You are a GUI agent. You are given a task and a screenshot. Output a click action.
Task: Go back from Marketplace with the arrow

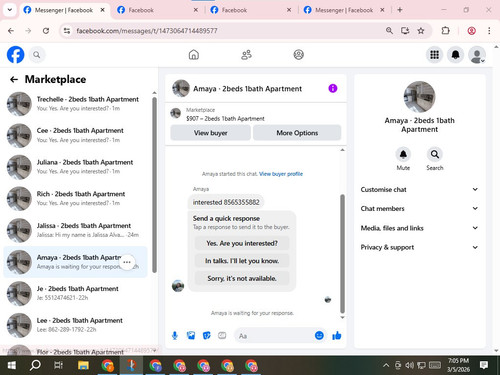(14, 79)
